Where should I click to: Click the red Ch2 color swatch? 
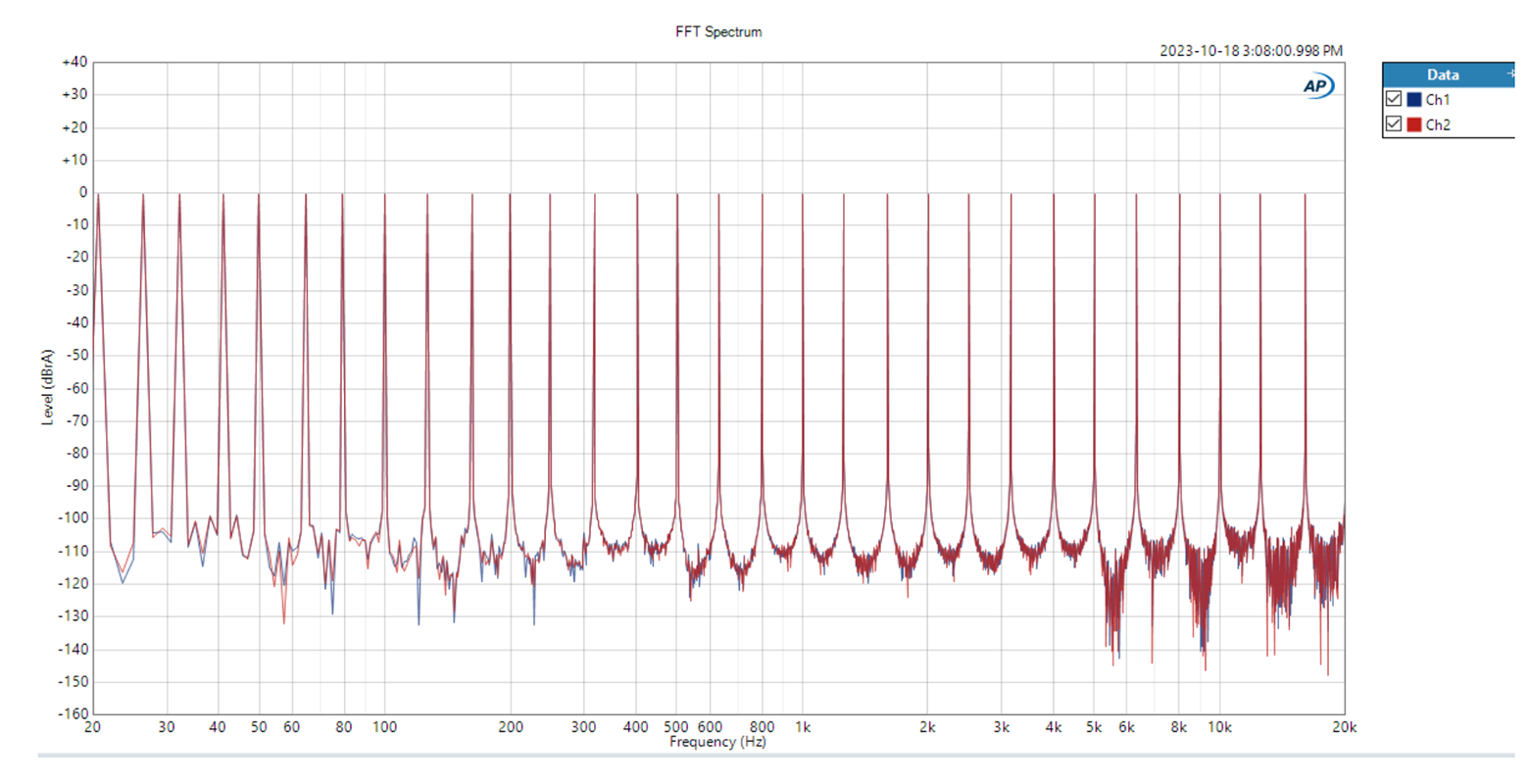(x=1414, y=124)
